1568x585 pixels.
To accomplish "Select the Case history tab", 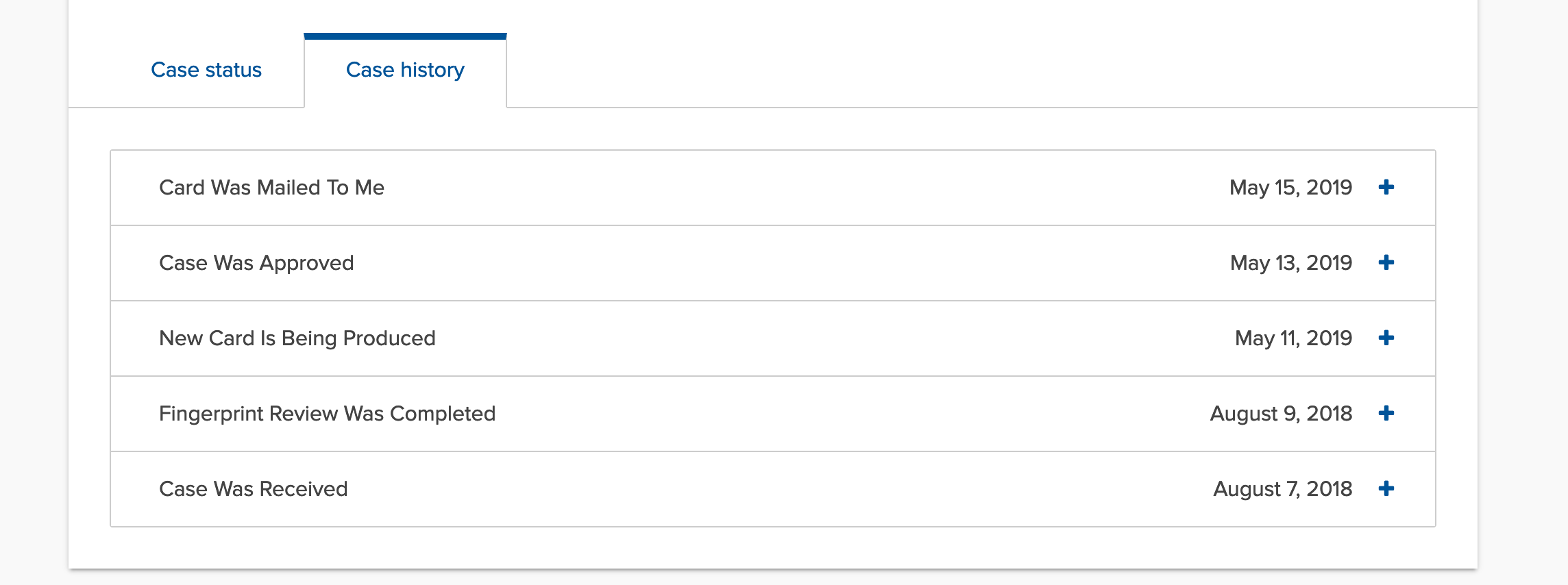I will pos(405,70).
